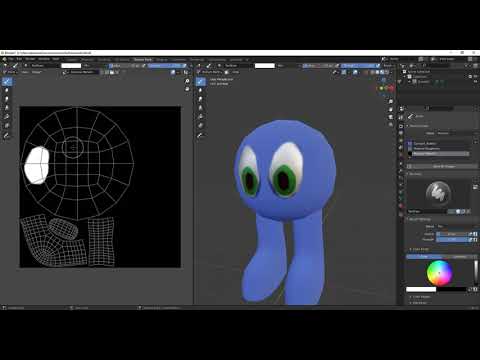Select the Mask tool in the image editor
The width and height of the screenshot is (480, 360).
pos(7,126)
